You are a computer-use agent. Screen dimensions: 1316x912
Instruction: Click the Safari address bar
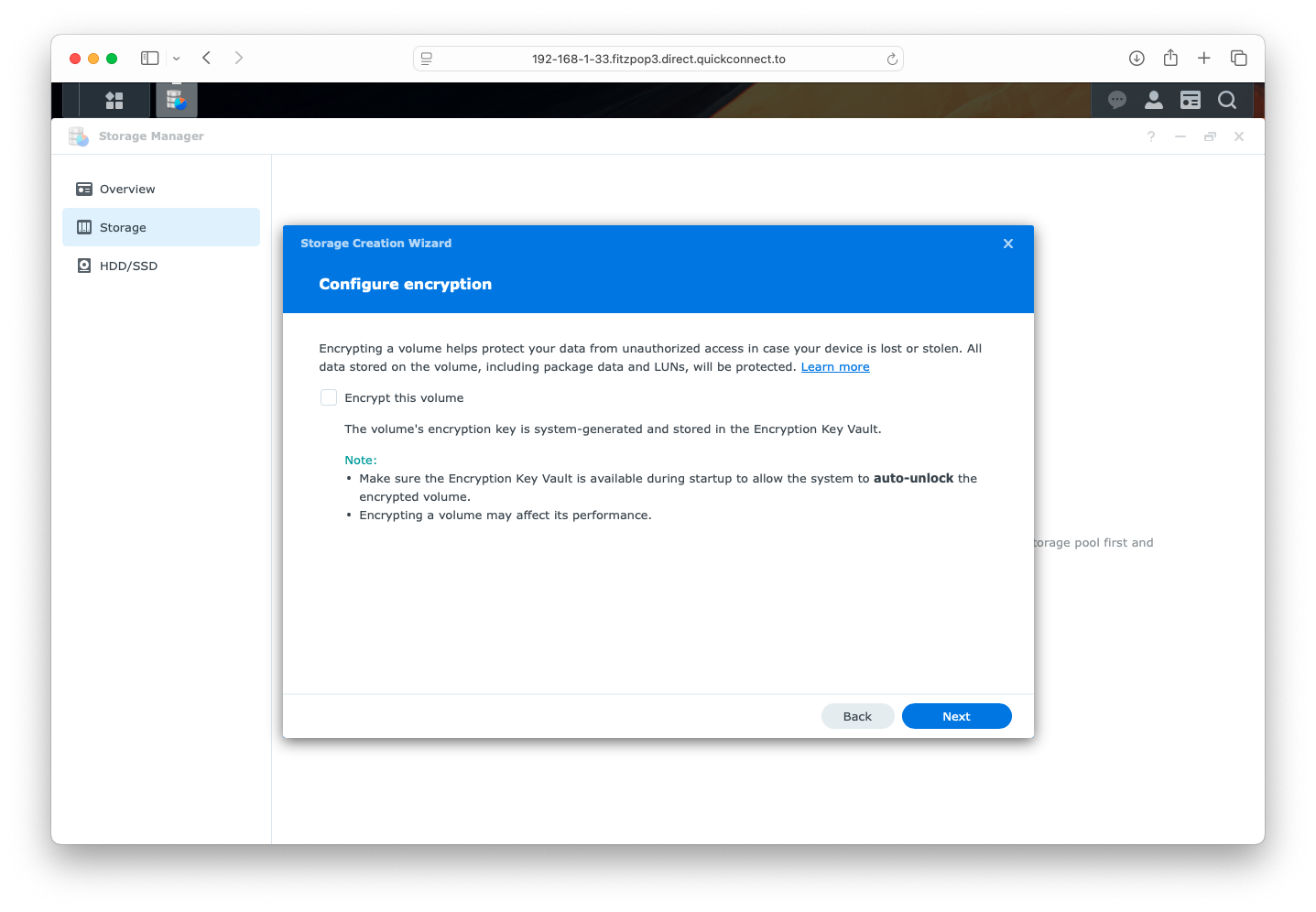(658, 59)
